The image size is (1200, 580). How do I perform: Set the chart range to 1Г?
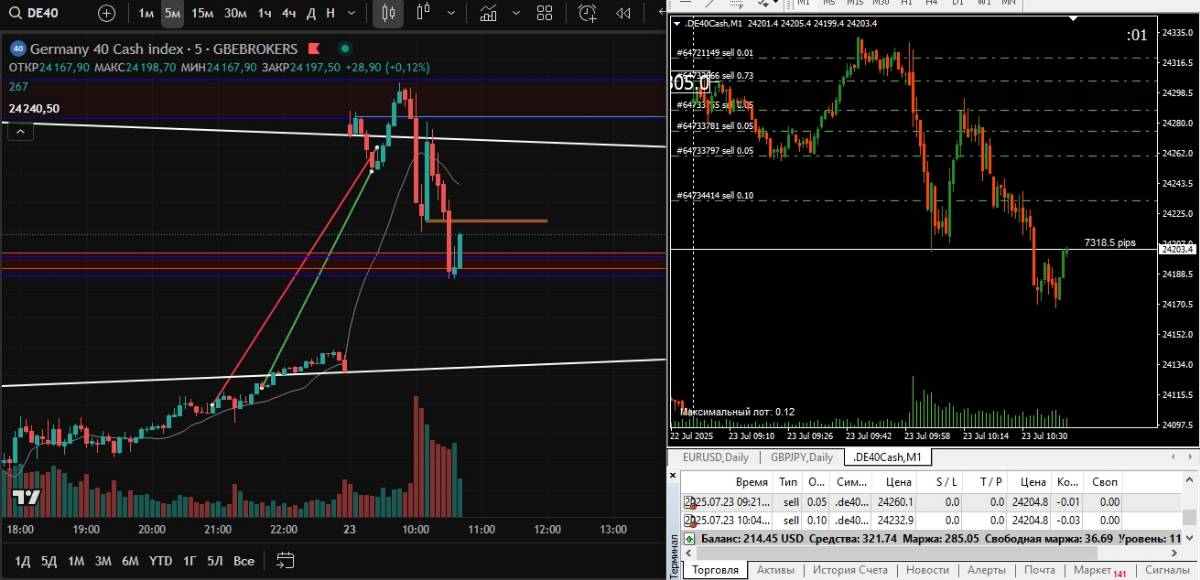[189, 560]
